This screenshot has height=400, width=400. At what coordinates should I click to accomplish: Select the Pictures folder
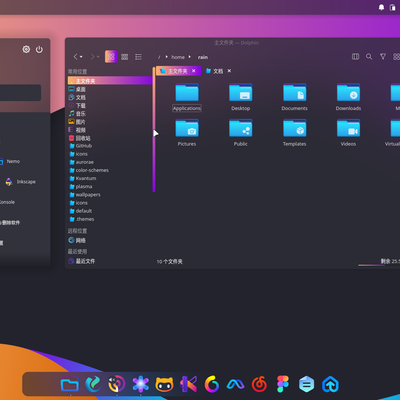click(187, 133)
